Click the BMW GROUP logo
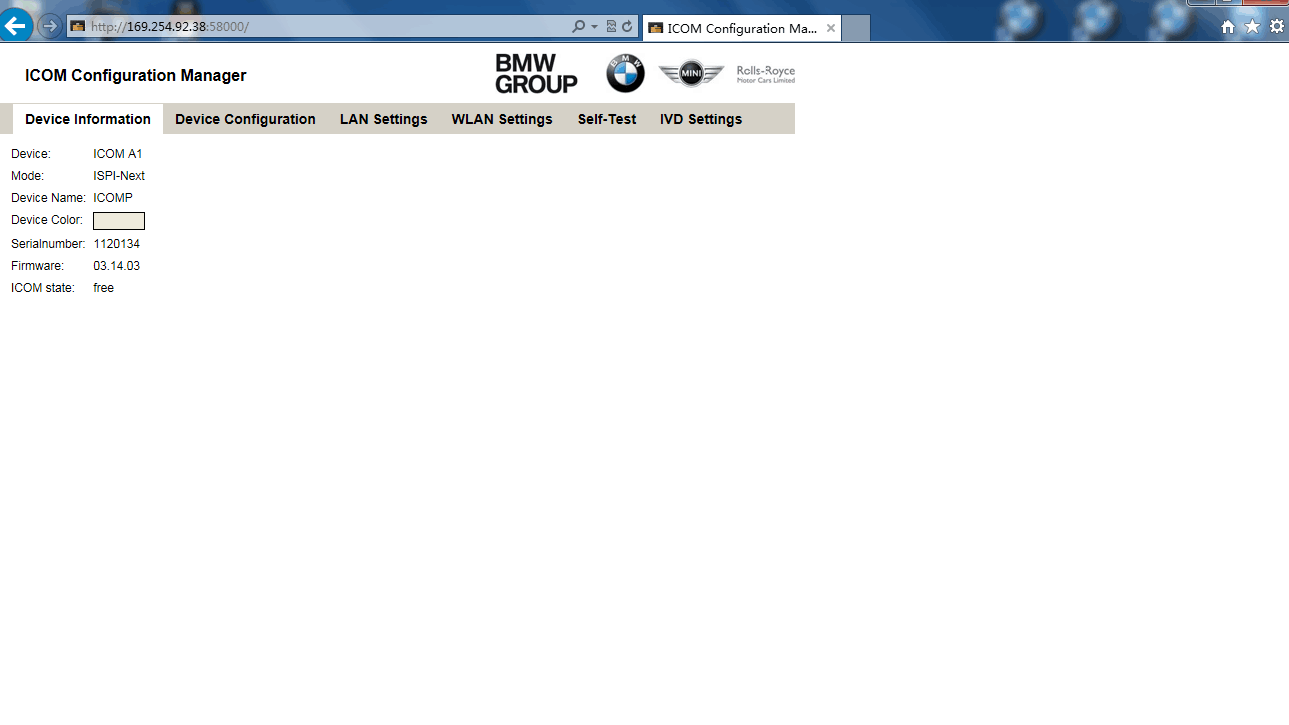 536,74
